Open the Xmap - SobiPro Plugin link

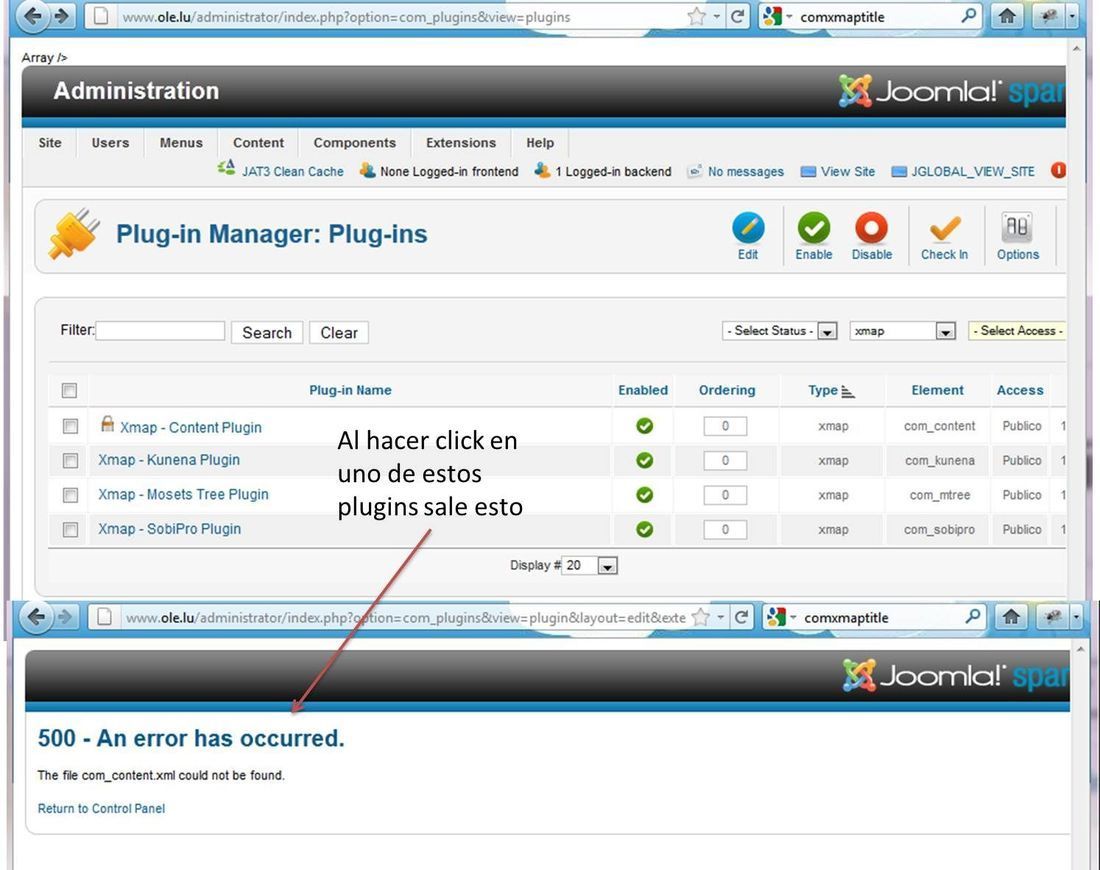(169, 528)
